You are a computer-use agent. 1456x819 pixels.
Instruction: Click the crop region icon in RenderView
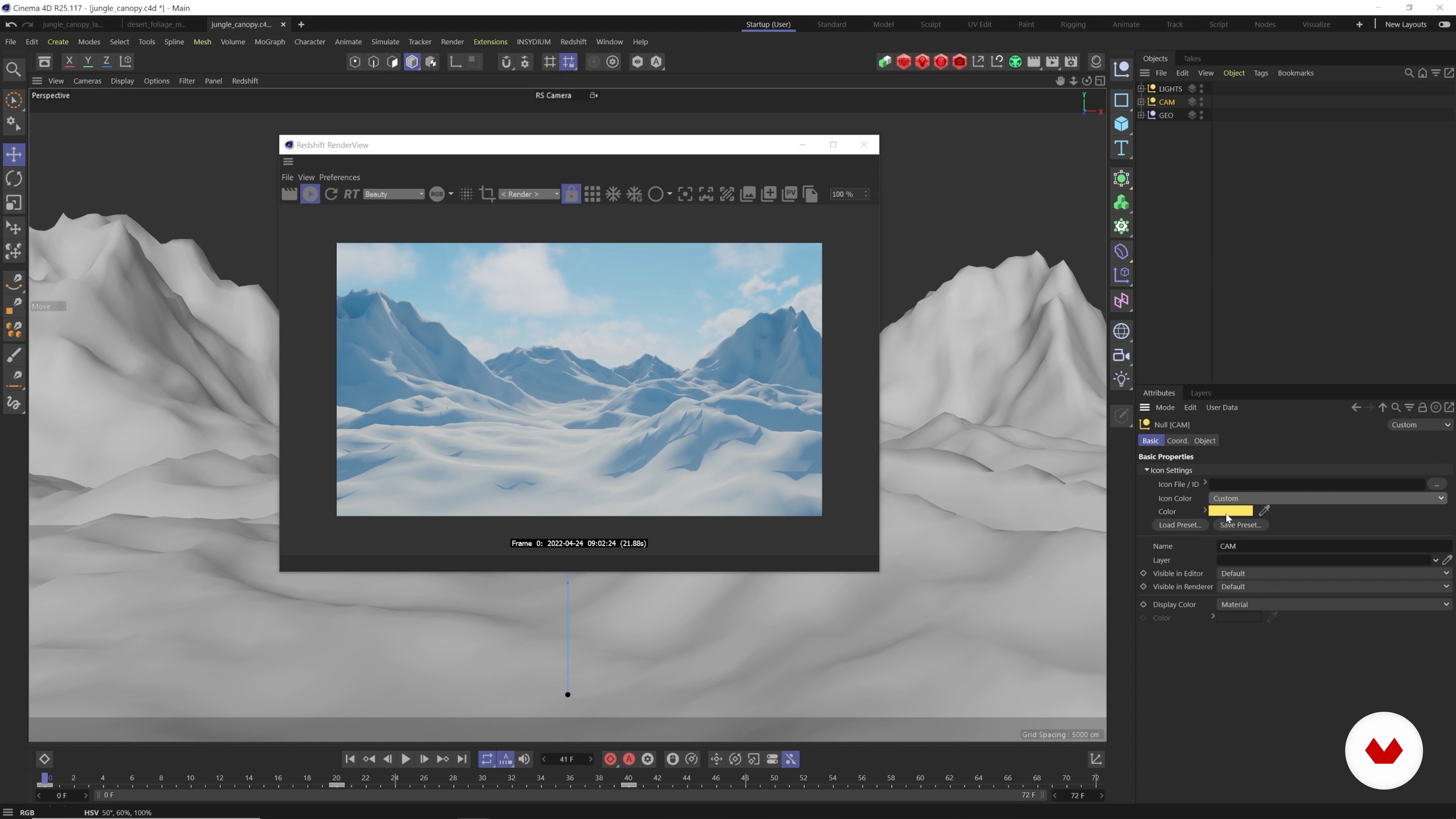(x=486, y=194)
